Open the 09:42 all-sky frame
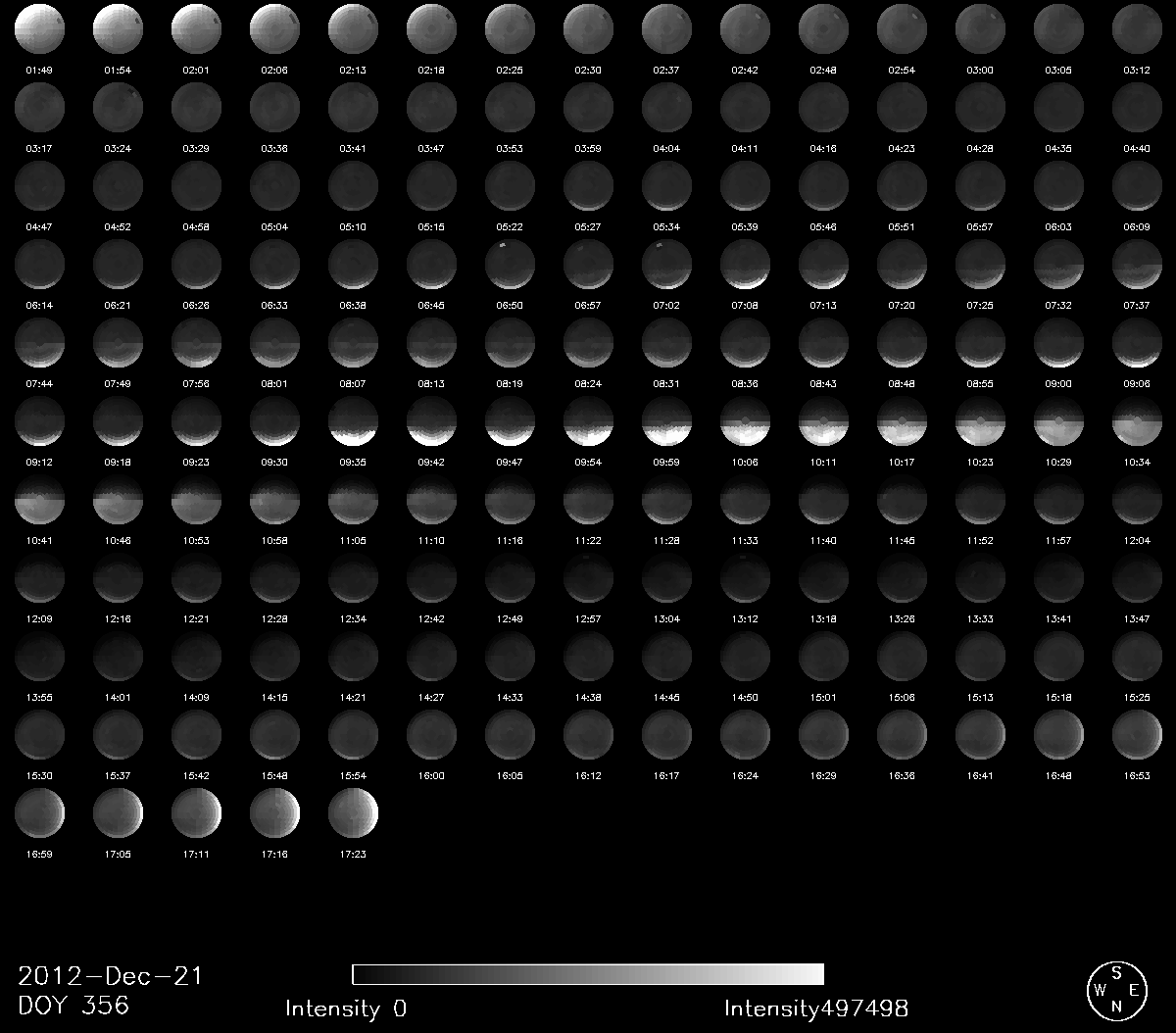The image size is (1176, 1033). [x=431, y=420]
